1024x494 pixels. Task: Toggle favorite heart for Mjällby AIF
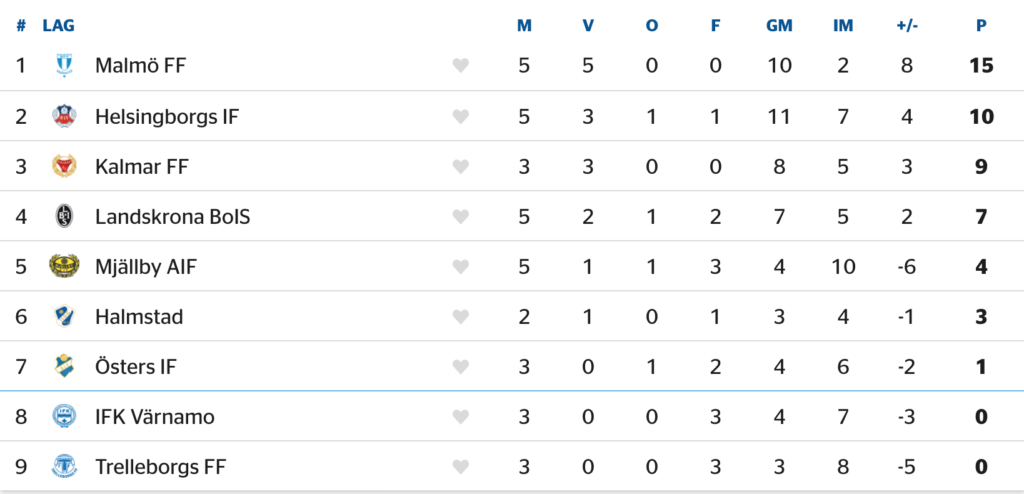point(460,266)
